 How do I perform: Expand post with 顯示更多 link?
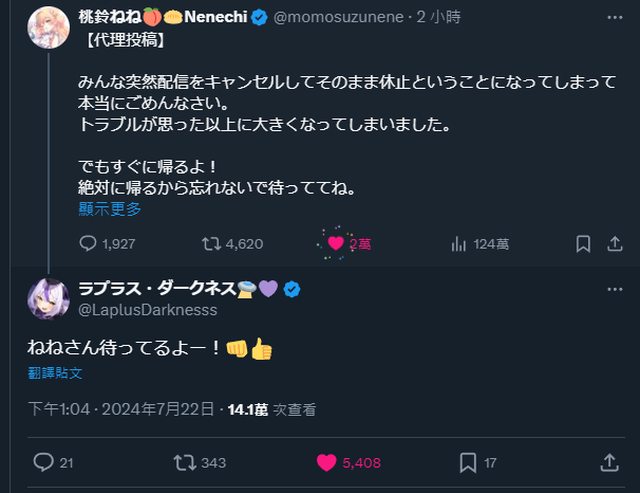[x=110, y=209]
